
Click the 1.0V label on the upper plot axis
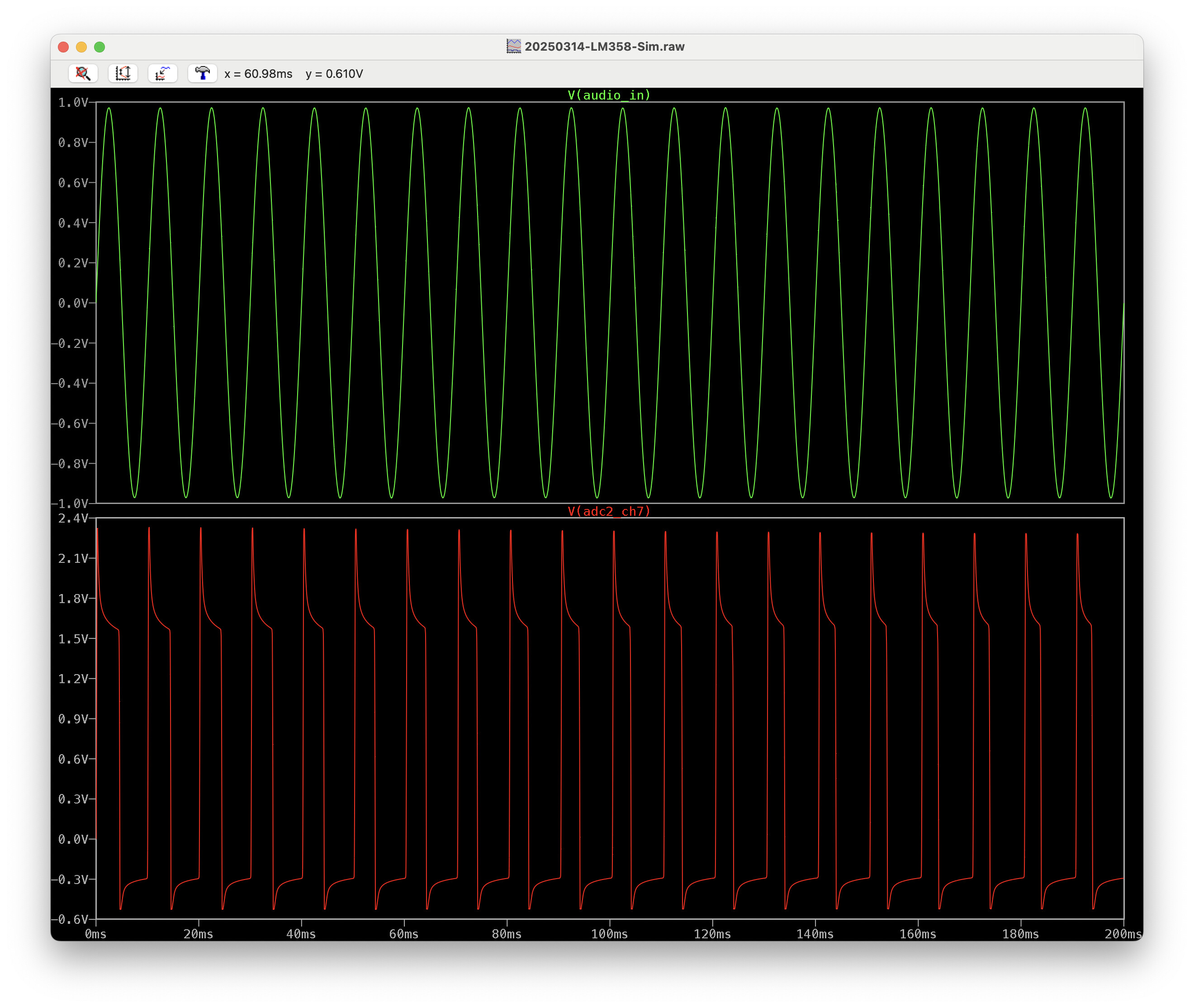point(73,102)
